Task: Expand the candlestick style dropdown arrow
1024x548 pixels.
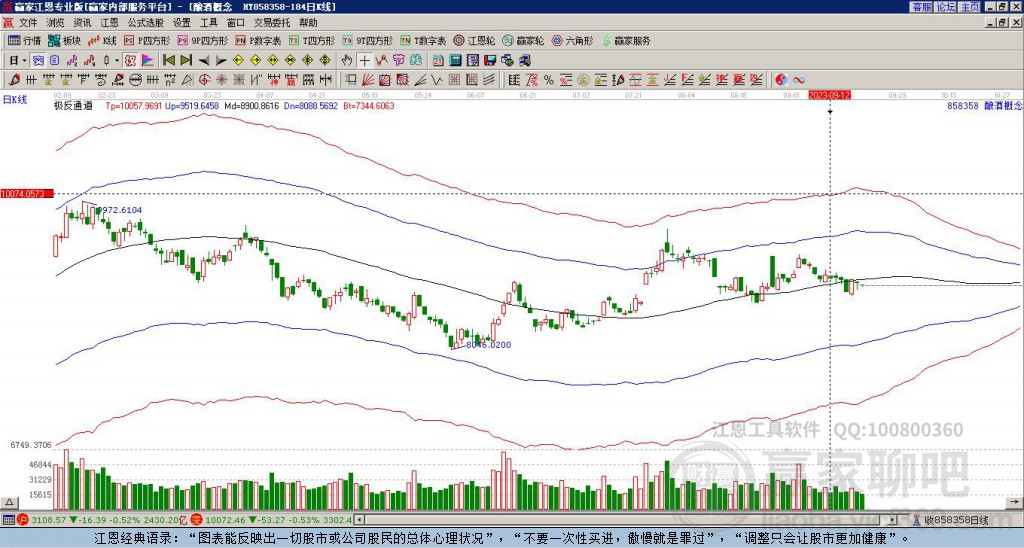Action: pyautogui.click(x=117, y=61)
